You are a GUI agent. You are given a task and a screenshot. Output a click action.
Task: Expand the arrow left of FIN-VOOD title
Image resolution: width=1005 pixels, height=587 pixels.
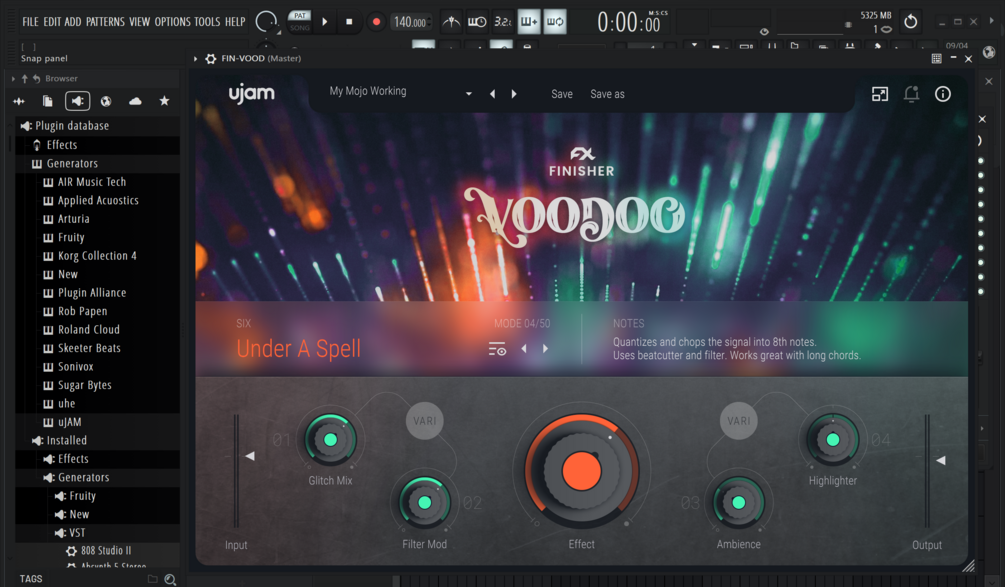click(x=195, y=58)
